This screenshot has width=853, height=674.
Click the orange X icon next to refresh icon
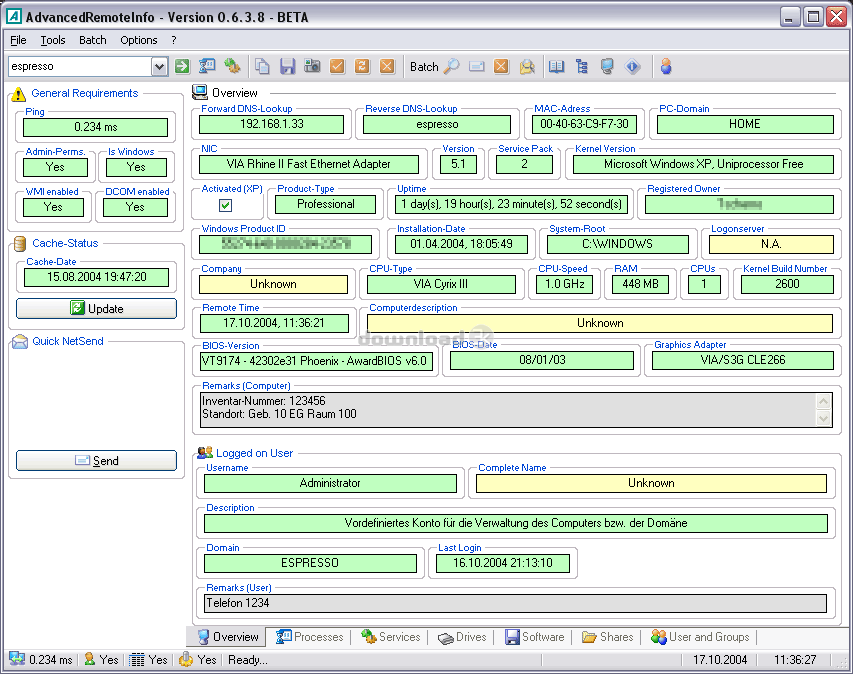[387, 66]
